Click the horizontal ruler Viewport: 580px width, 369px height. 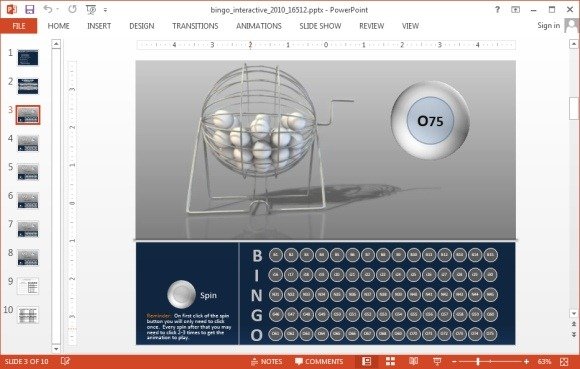point(326,45)
